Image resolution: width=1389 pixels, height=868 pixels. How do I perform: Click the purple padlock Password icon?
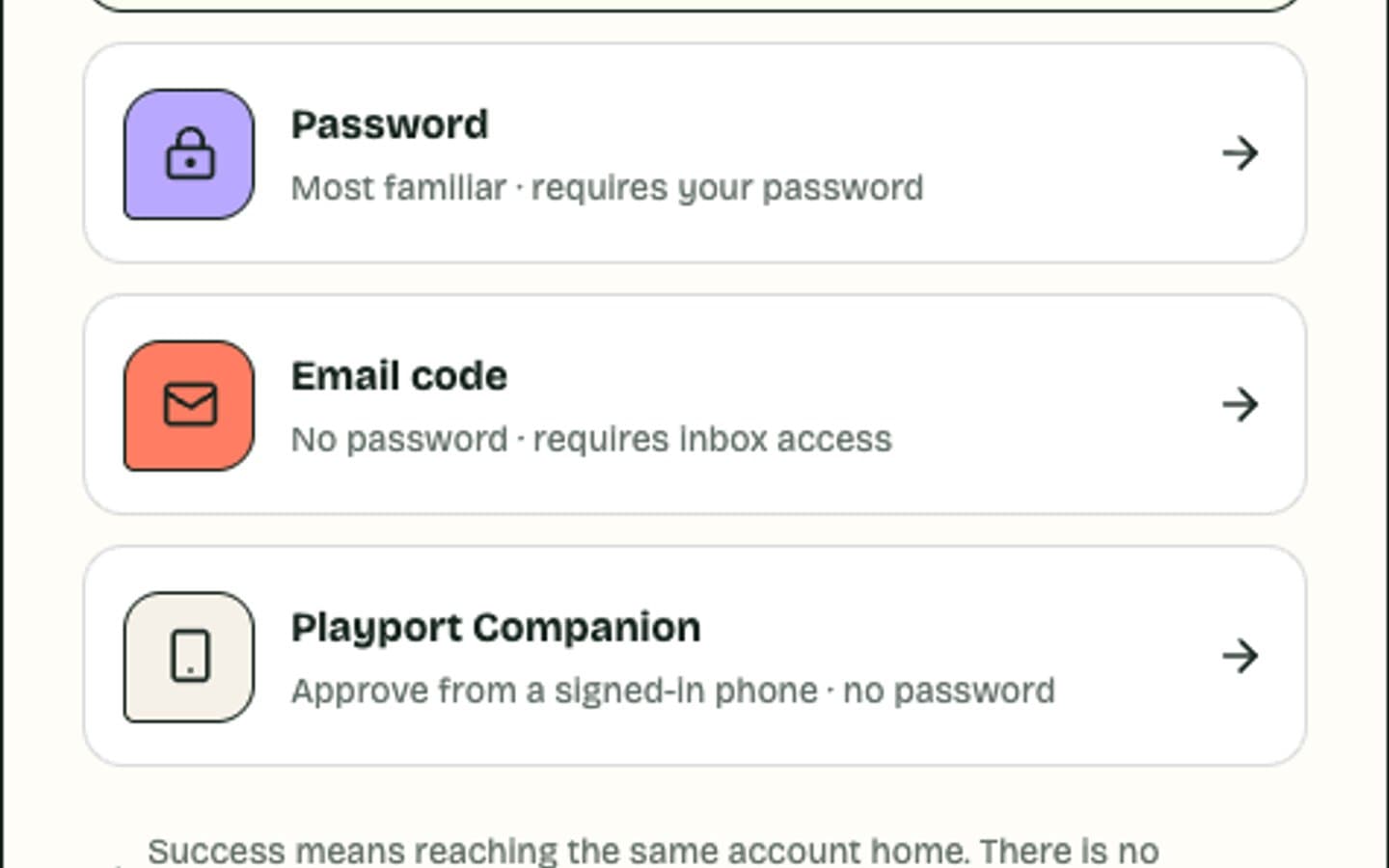pyautogui.click(x=189, y=154)
